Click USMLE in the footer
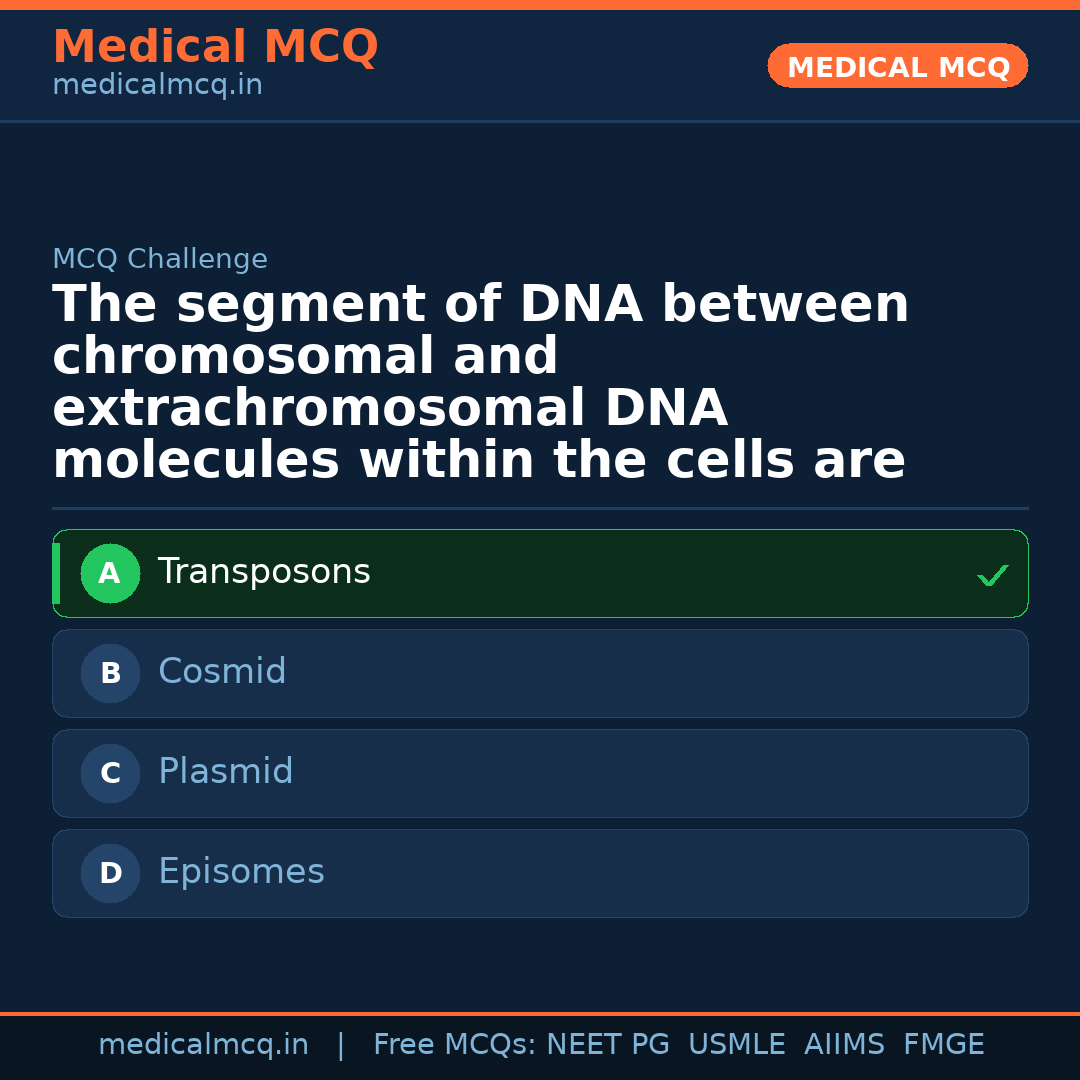 [736, 1045]
